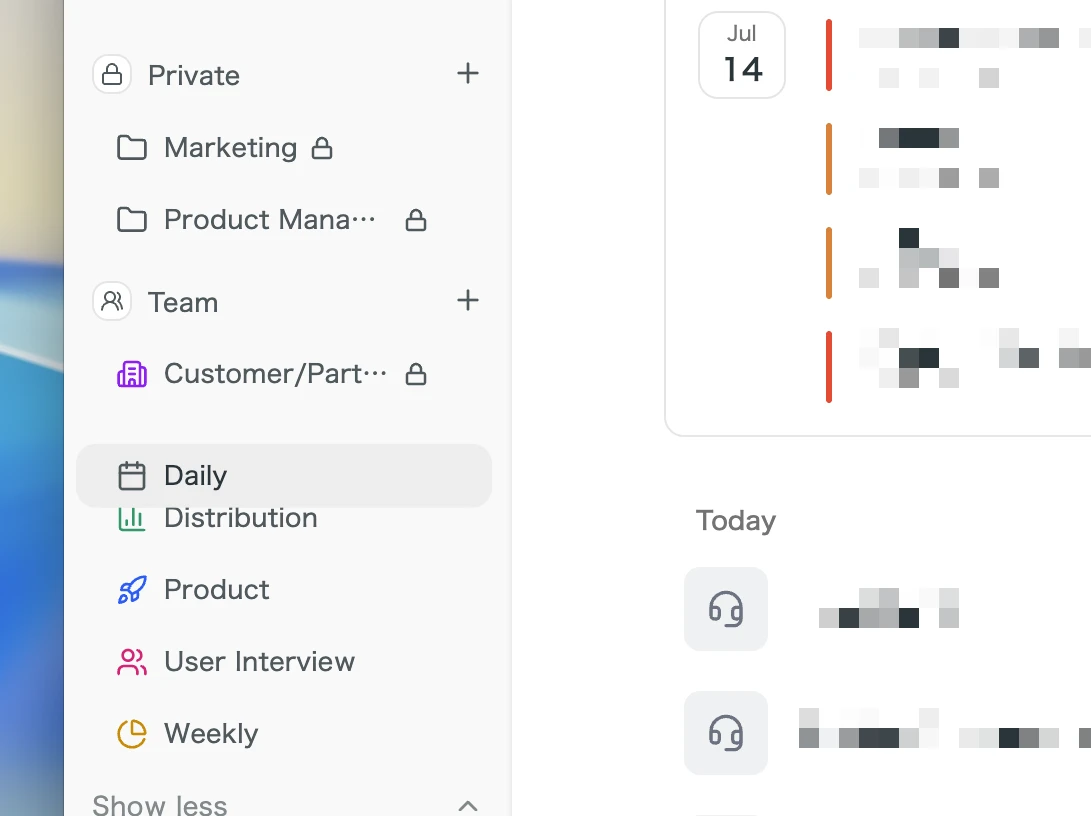Add a new item to Team

(468, 301)
